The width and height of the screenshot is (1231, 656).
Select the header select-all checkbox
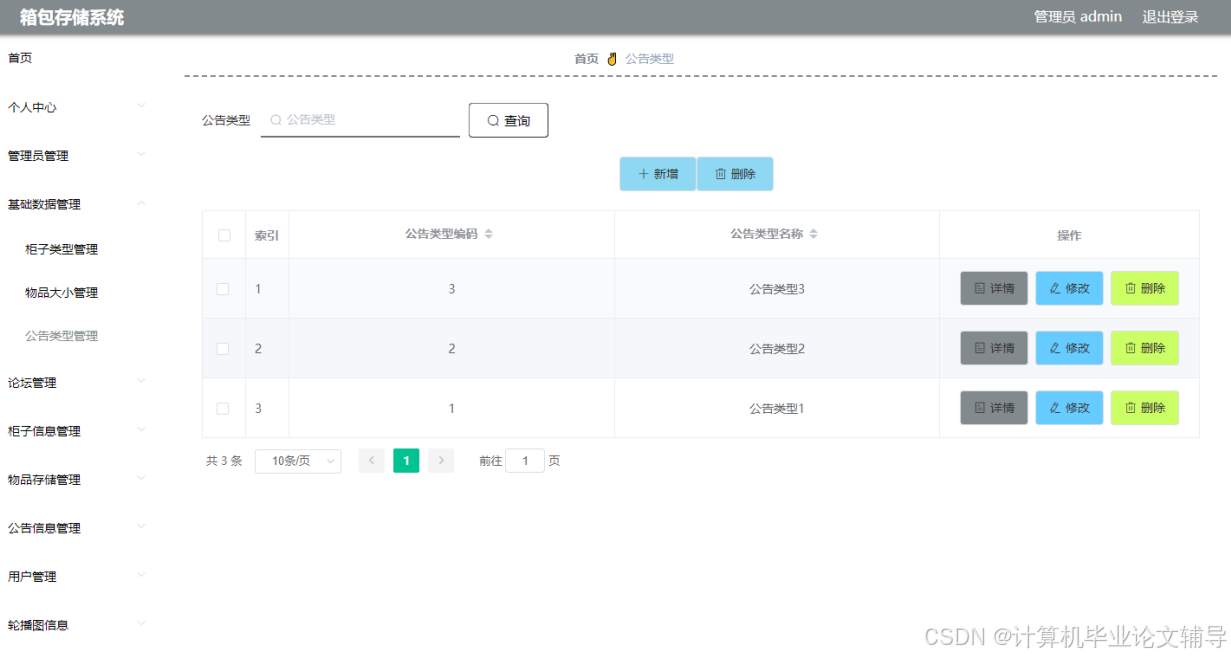pos(224,235)
